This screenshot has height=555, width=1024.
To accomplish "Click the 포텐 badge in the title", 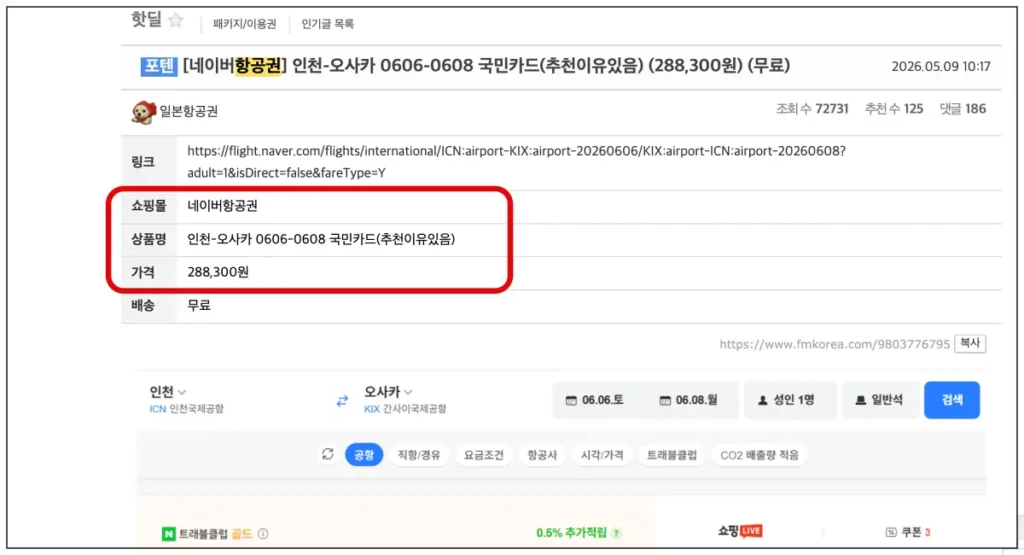I will (159, 67).
